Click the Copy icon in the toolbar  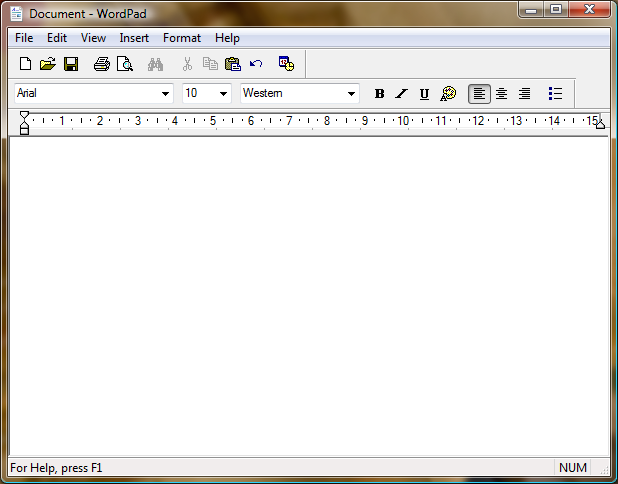pos(210,63)
